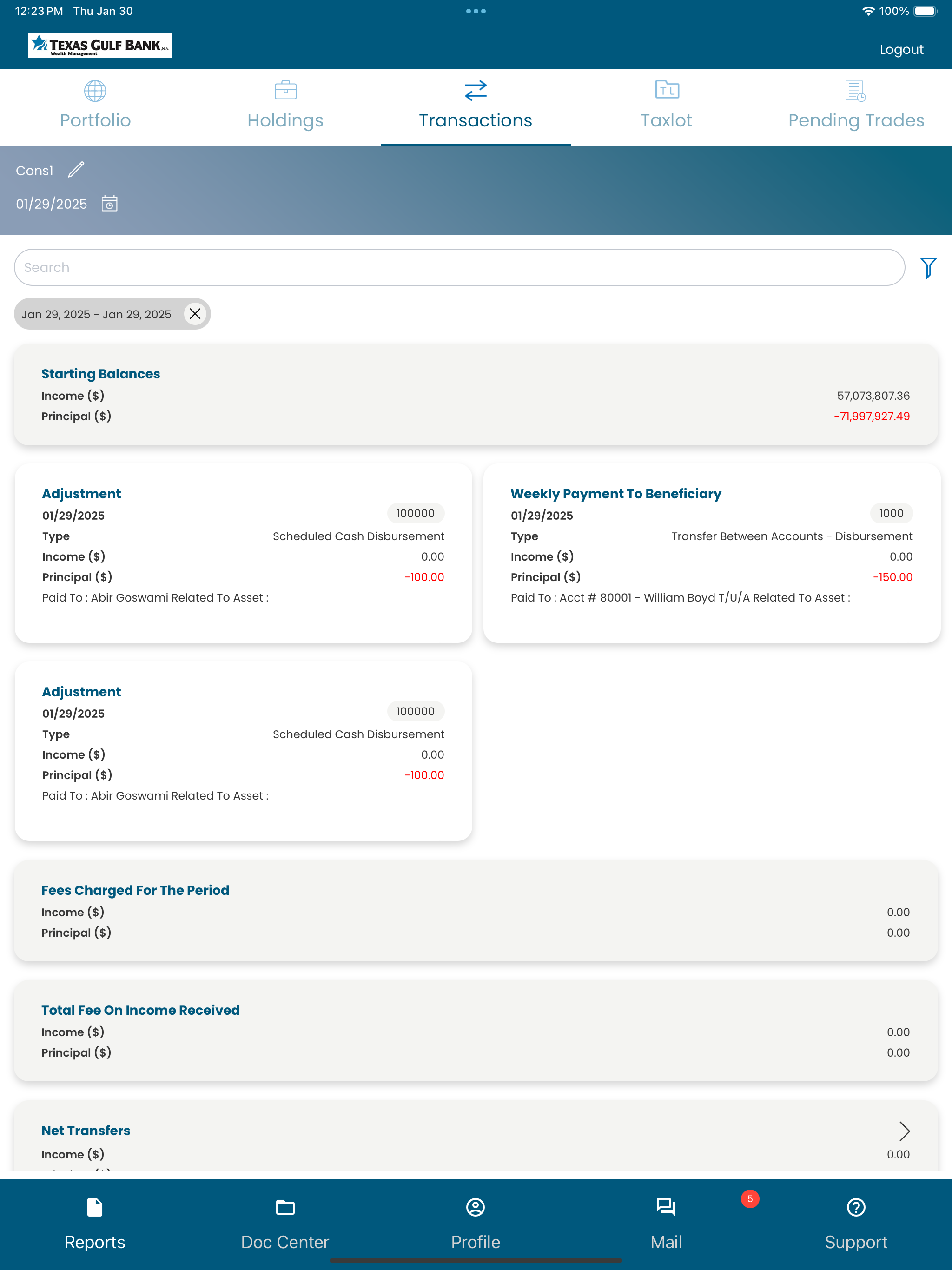952x1270 pixels.
Task: Click the Texas Gulf Bank logo
Action: (x=100, y=46)
